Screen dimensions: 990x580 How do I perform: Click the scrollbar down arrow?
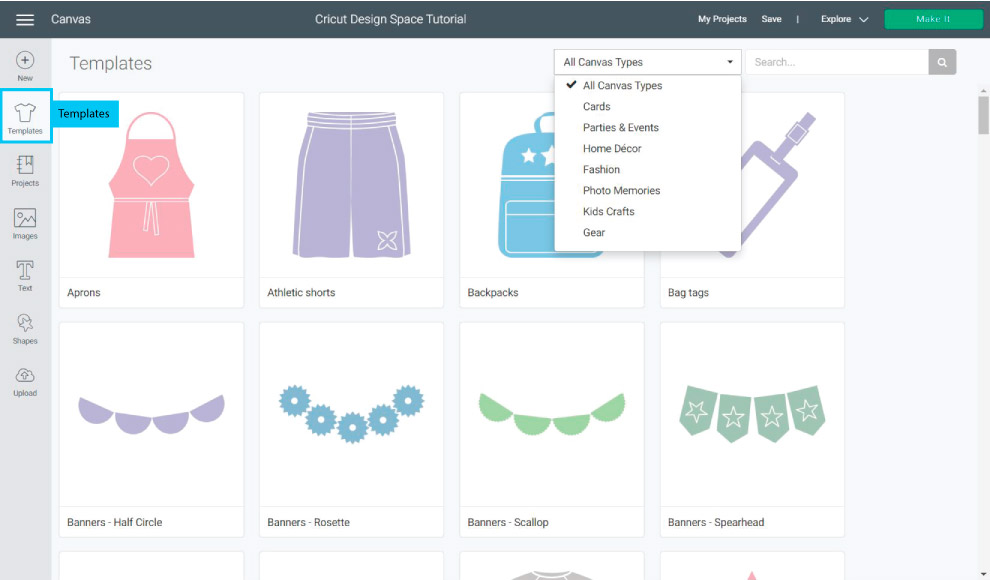(983, 574)
